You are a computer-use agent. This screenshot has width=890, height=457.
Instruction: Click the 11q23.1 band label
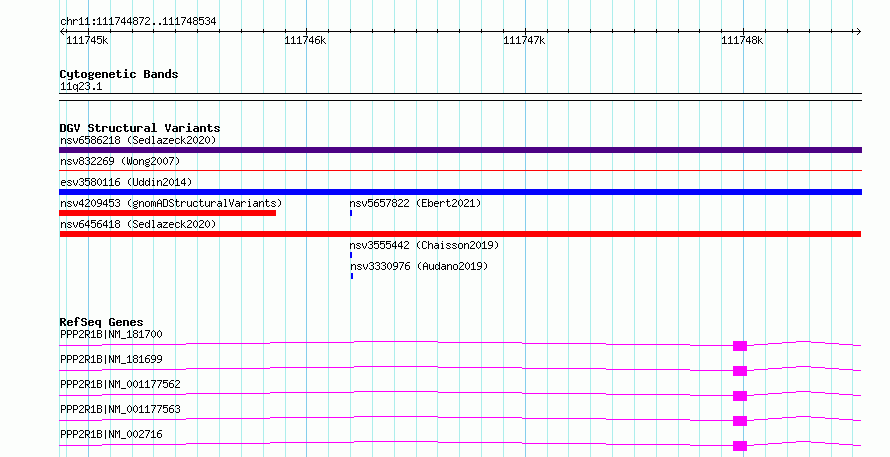[81, 87]
